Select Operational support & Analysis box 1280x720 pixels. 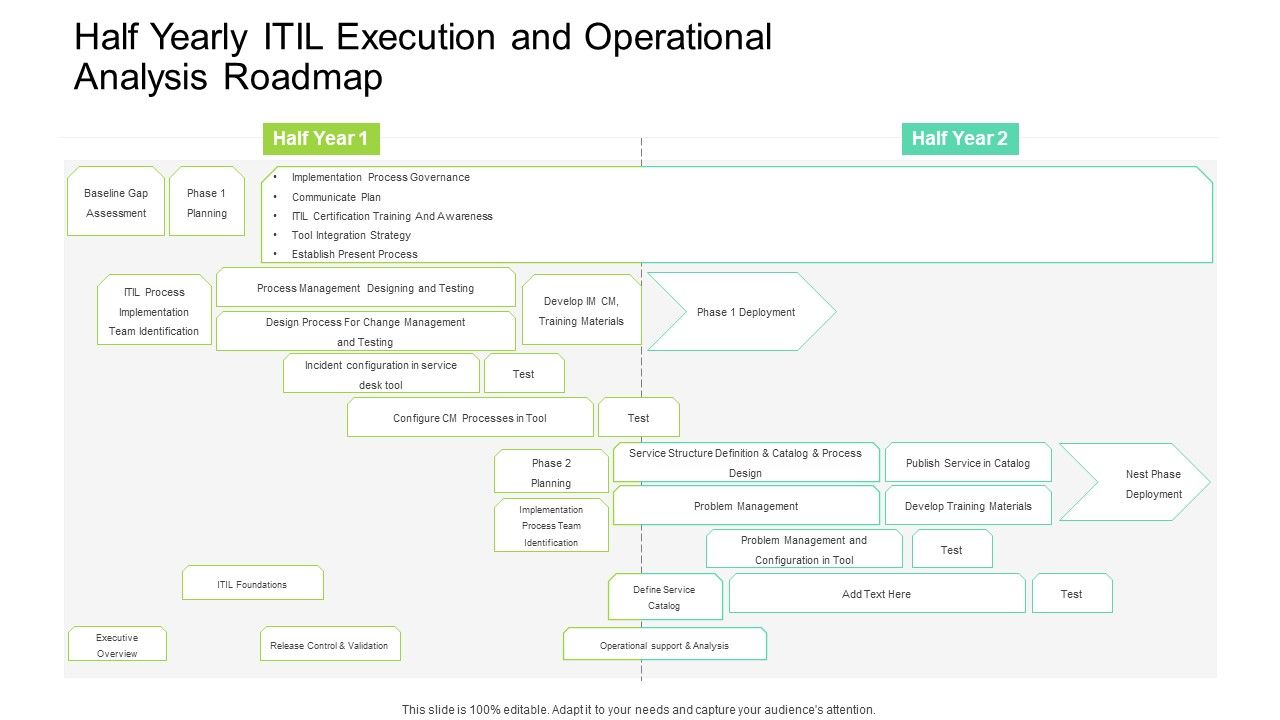(x=665, y=645)
